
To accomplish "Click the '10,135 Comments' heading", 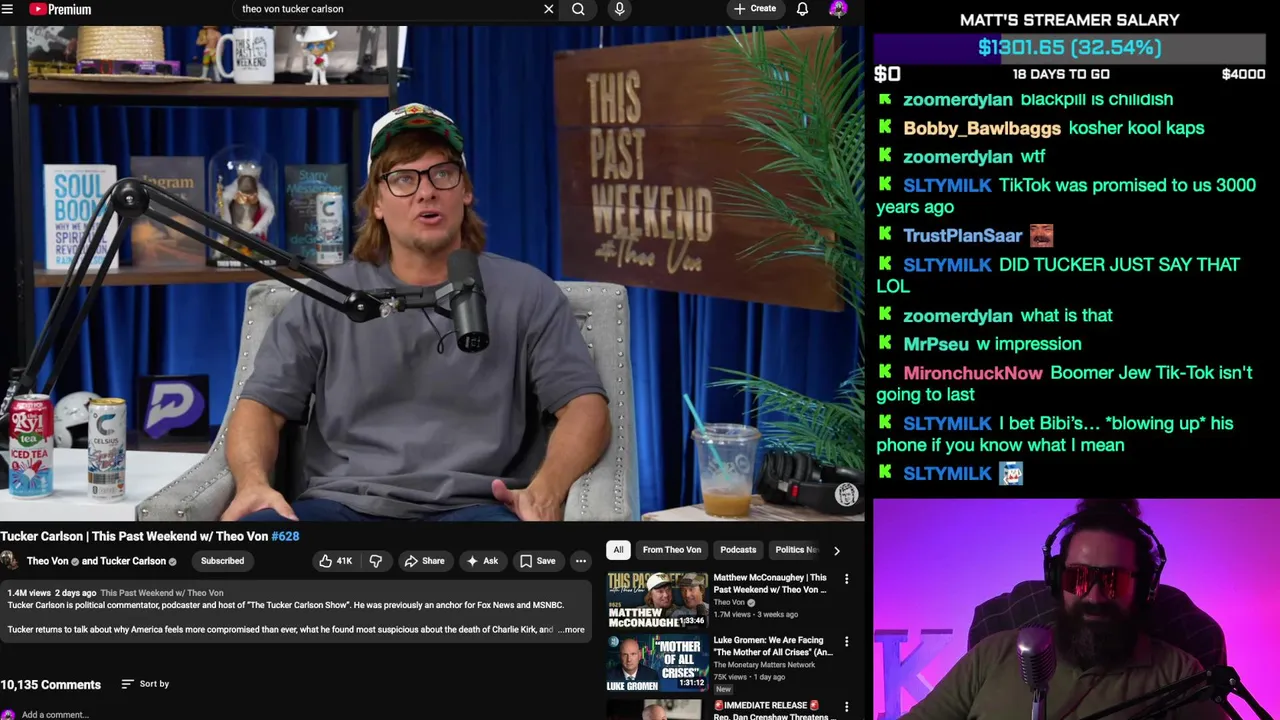I will coord(51,685).
